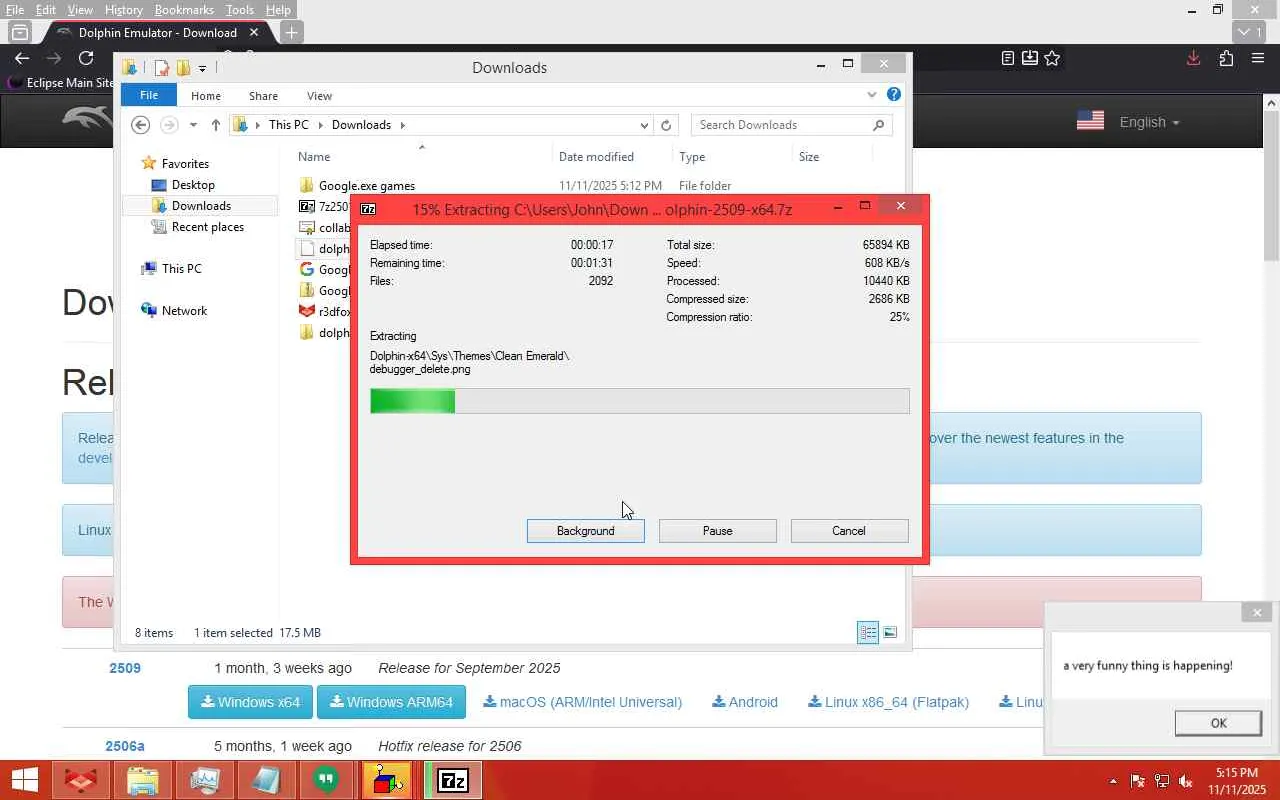Open the browser Help menu
This screenshot has width=1280, height=800.
pyautogui.click(x=278, y=10)
